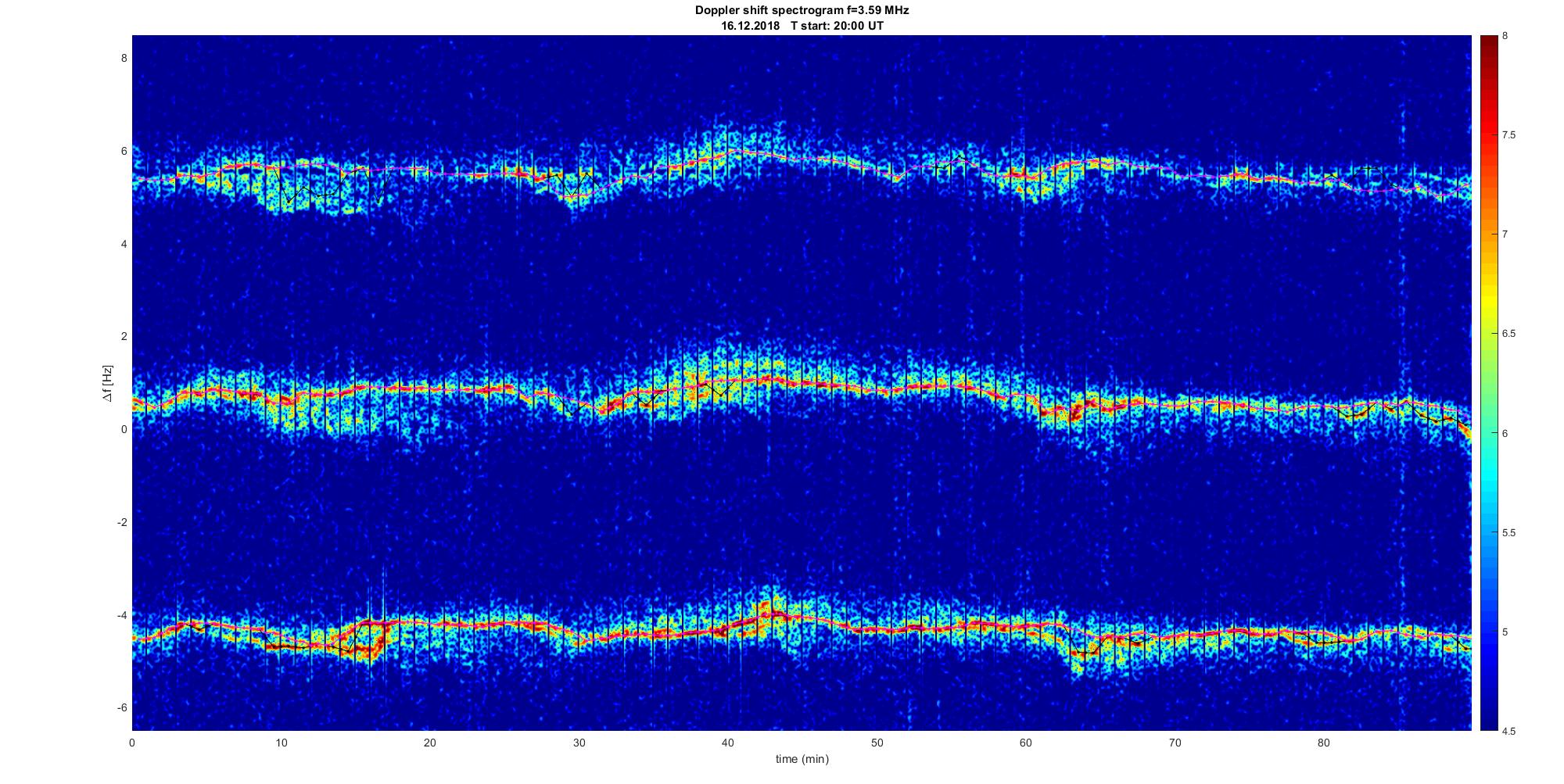
Task: Click the y-axis tick label '6'
Action: (x=124, y=151)
